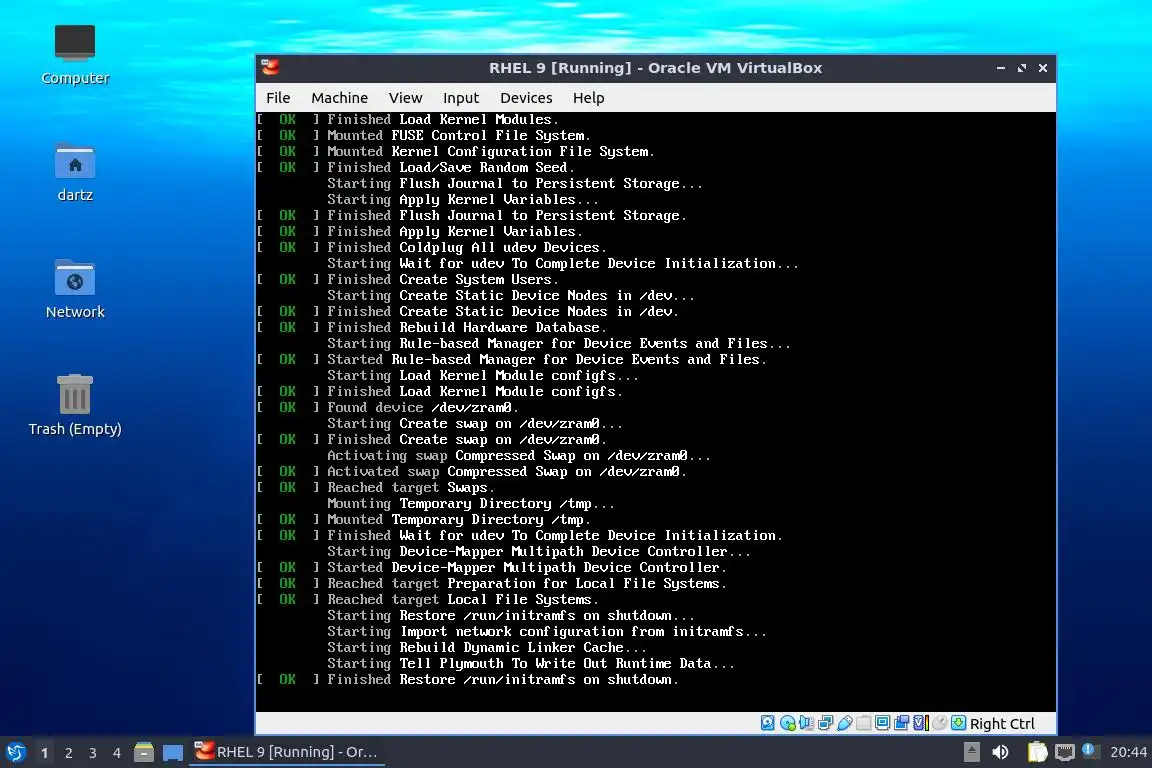
Task: Open the bird-logo application menu in taskbar
Action: (x=16, y=753)
